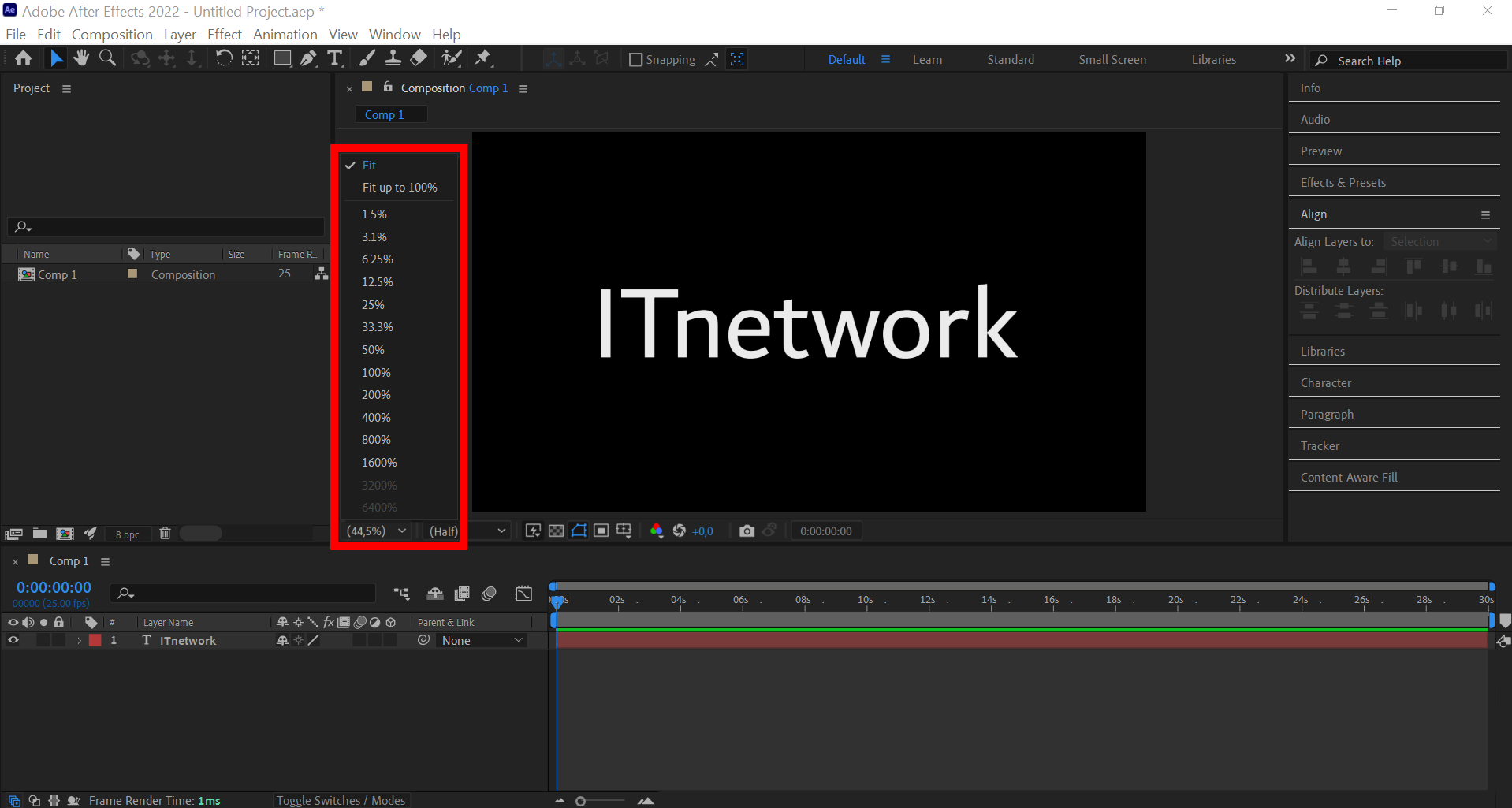Screen dimensions: 1512x808
Task: Open the Parent & Link dropdown set to None
Action: (x=481, y=640)
